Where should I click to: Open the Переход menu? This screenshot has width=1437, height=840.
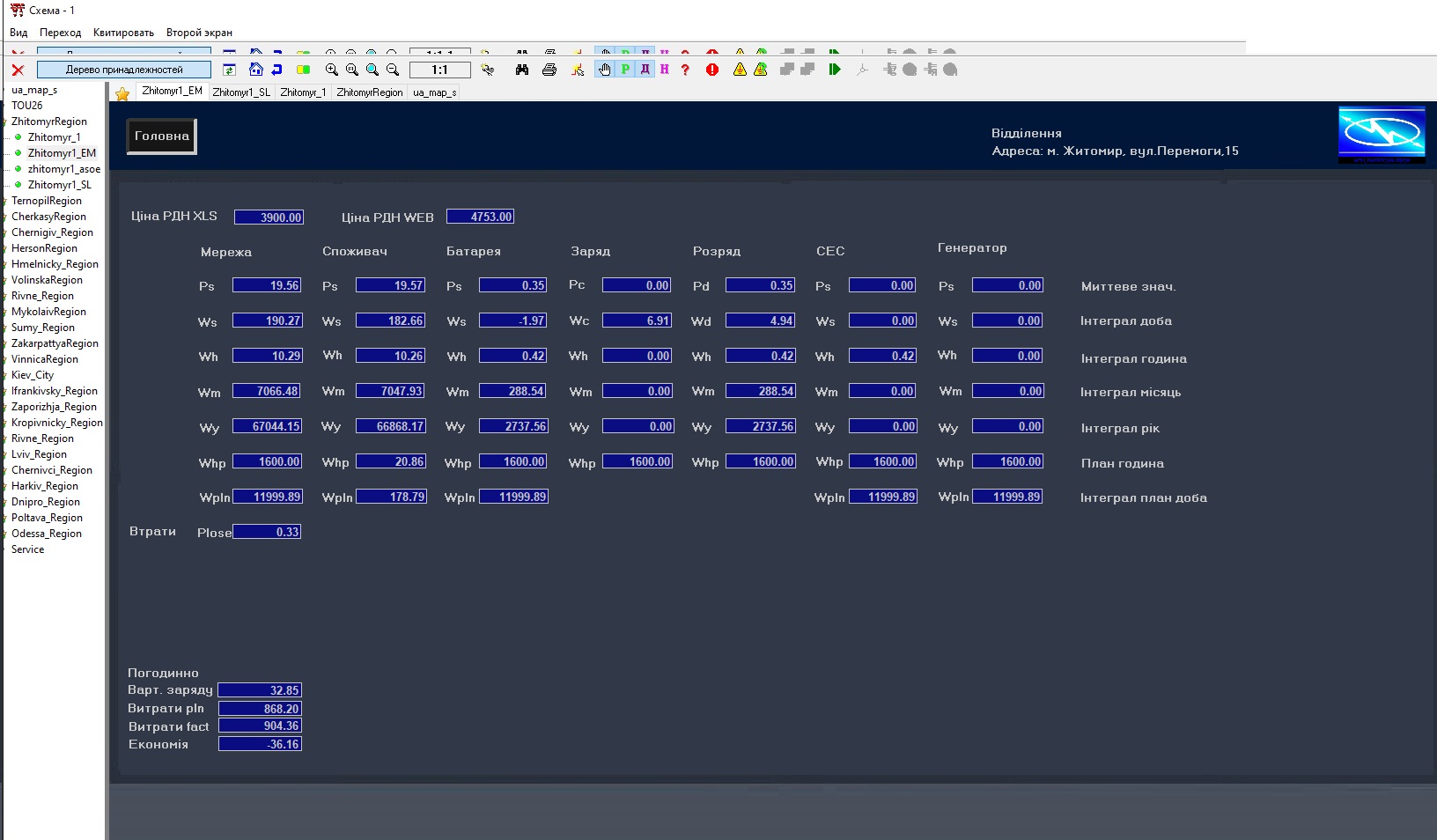(x=60, y=33)
